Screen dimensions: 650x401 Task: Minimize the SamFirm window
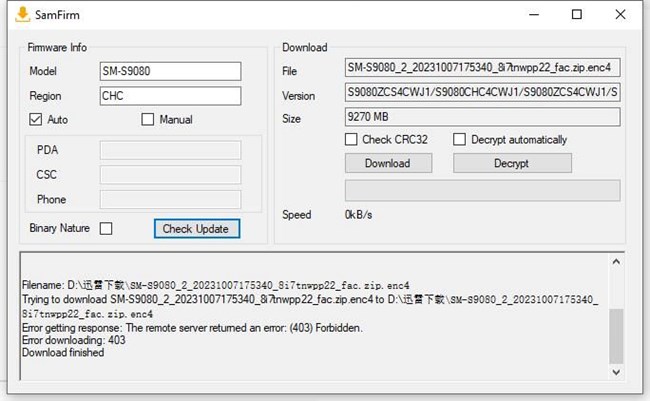pyautogui.click(x=531, y=15)
